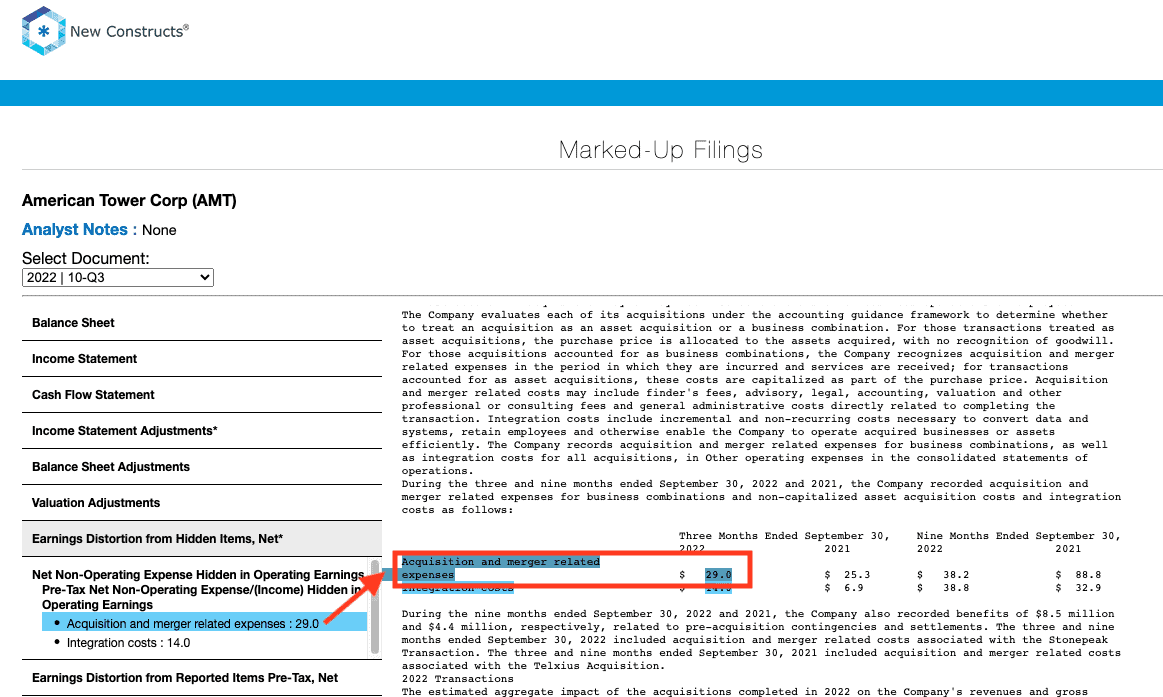Expand the Income Statement Adjustments section
The width and height of the screenshot is (1163, 697).
202,431
